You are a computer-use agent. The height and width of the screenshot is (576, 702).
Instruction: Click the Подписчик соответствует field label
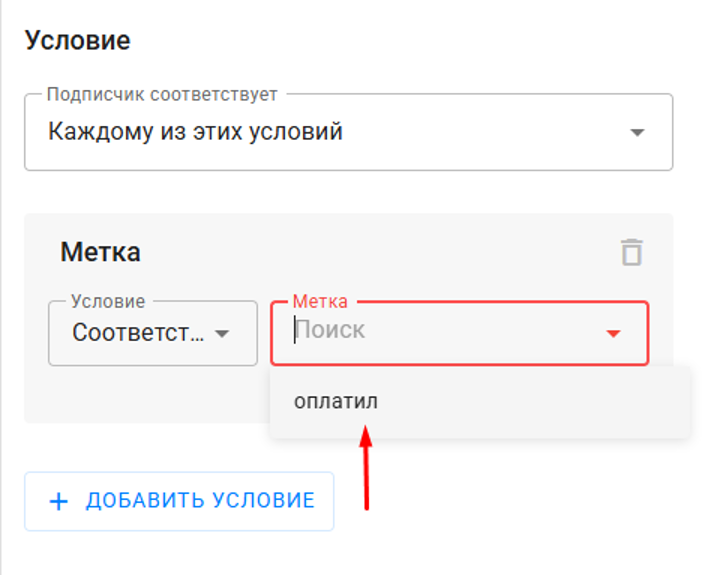(162, 94)
